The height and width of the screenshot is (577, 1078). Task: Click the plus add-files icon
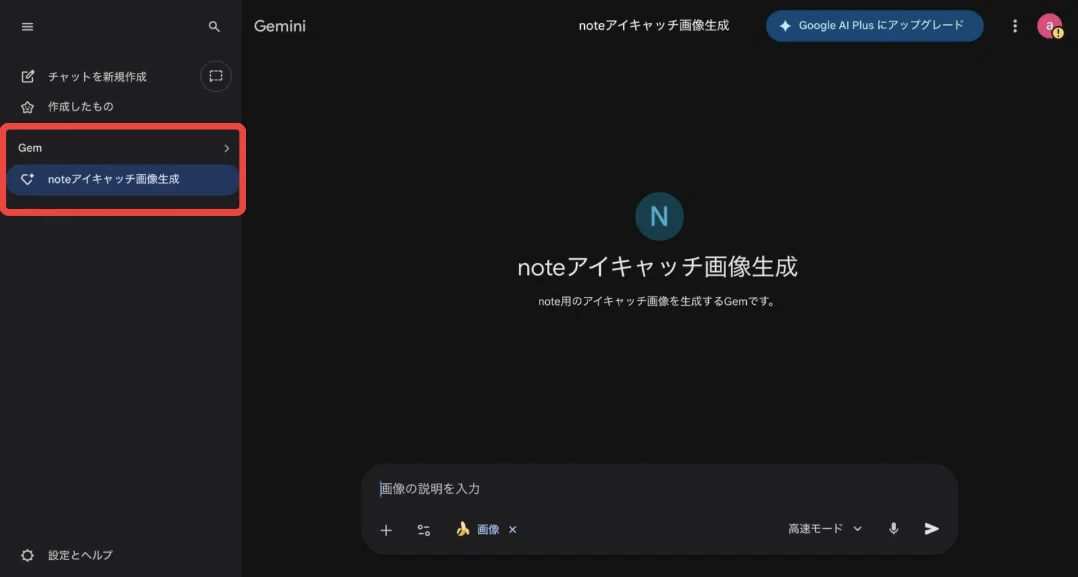386,530
